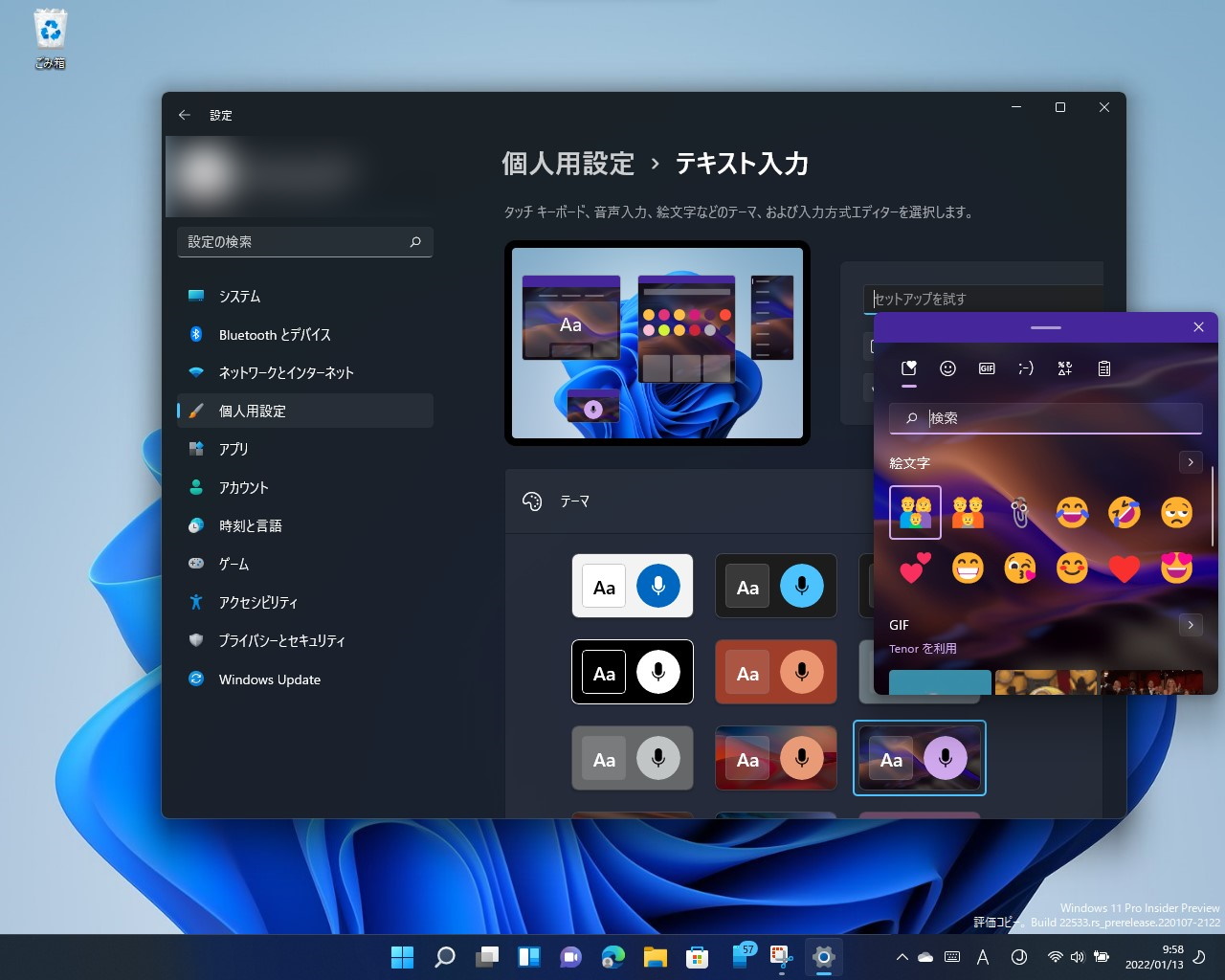
Task: Open the ごみ箱 recycle bin icon
Action: click(50, 39)
